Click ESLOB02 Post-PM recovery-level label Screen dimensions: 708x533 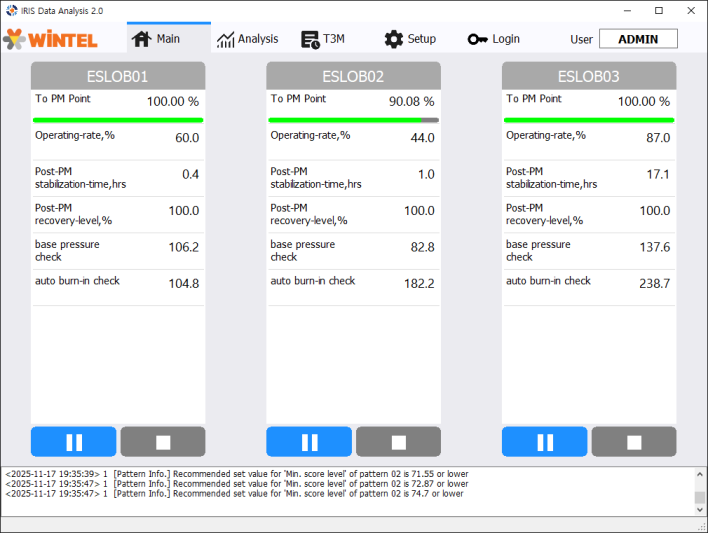(x=309, y=214)
